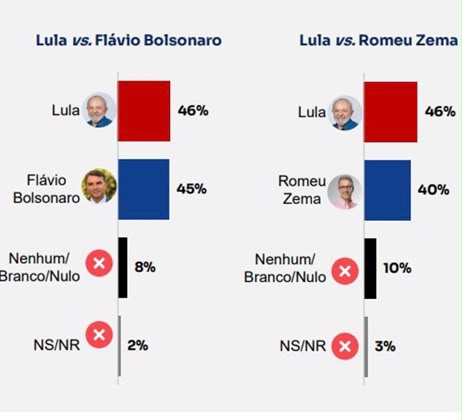Click red X beside right Nenhum/Branco/Nulo
This screenshot has width=462, height=420.
click(345, 271)
